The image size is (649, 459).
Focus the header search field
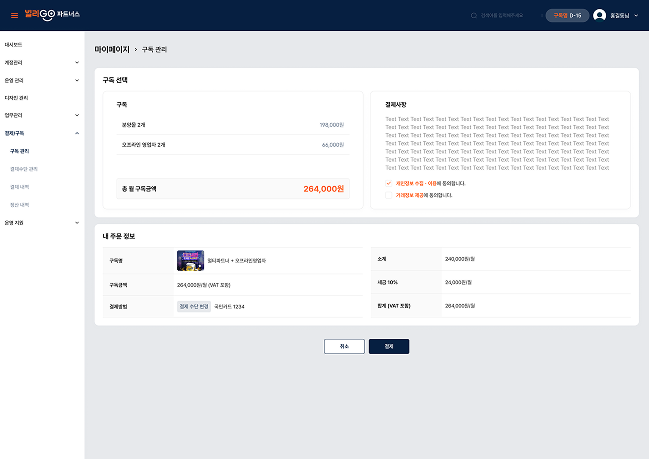click(x=502, y=15)
